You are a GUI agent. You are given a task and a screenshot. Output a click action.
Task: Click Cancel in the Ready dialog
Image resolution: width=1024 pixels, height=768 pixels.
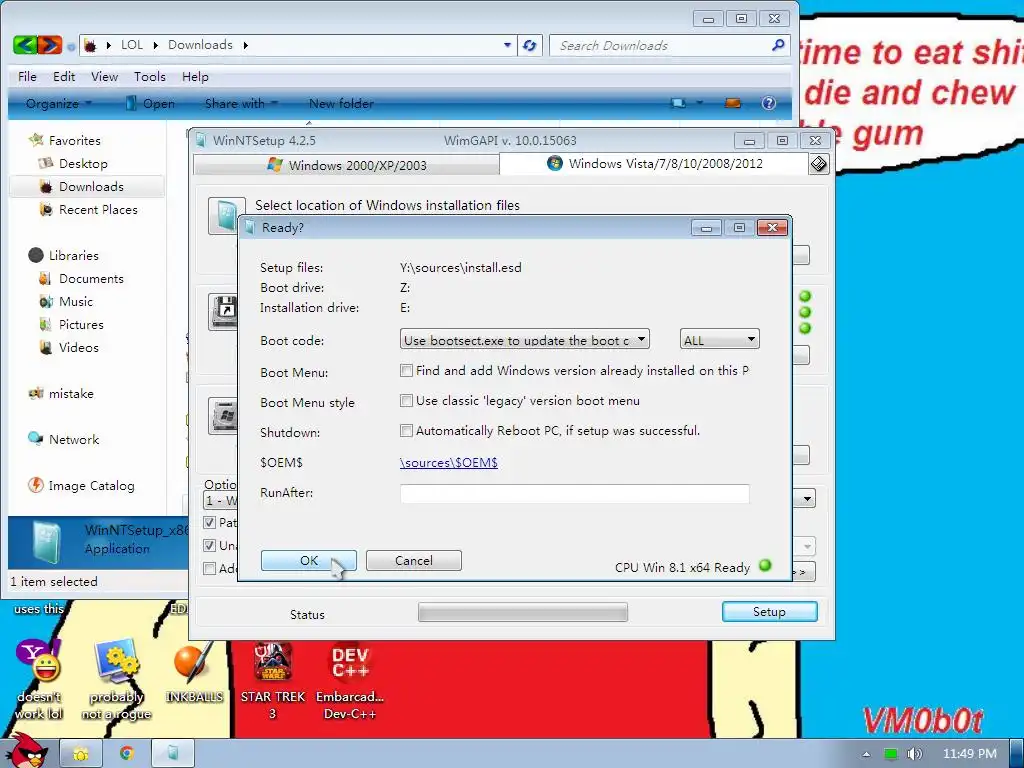[413, 560]
